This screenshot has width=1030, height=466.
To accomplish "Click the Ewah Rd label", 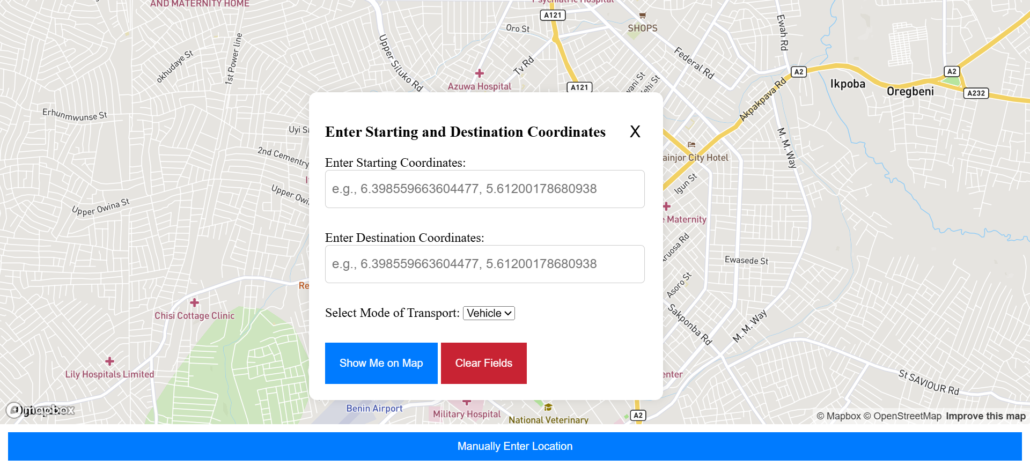I will tap(782, 33).
